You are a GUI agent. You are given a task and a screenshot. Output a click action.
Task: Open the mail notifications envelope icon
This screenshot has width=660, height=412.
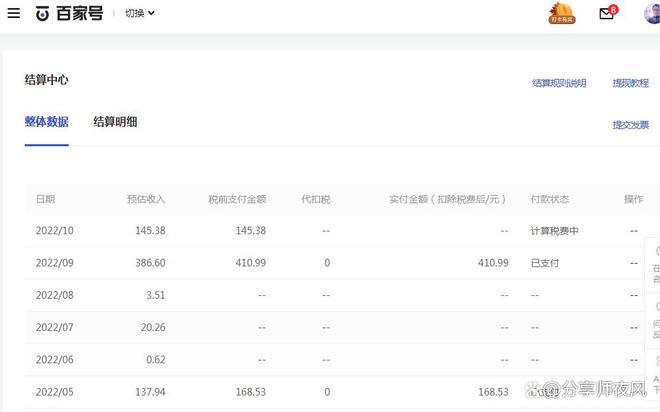coord(607,14)
